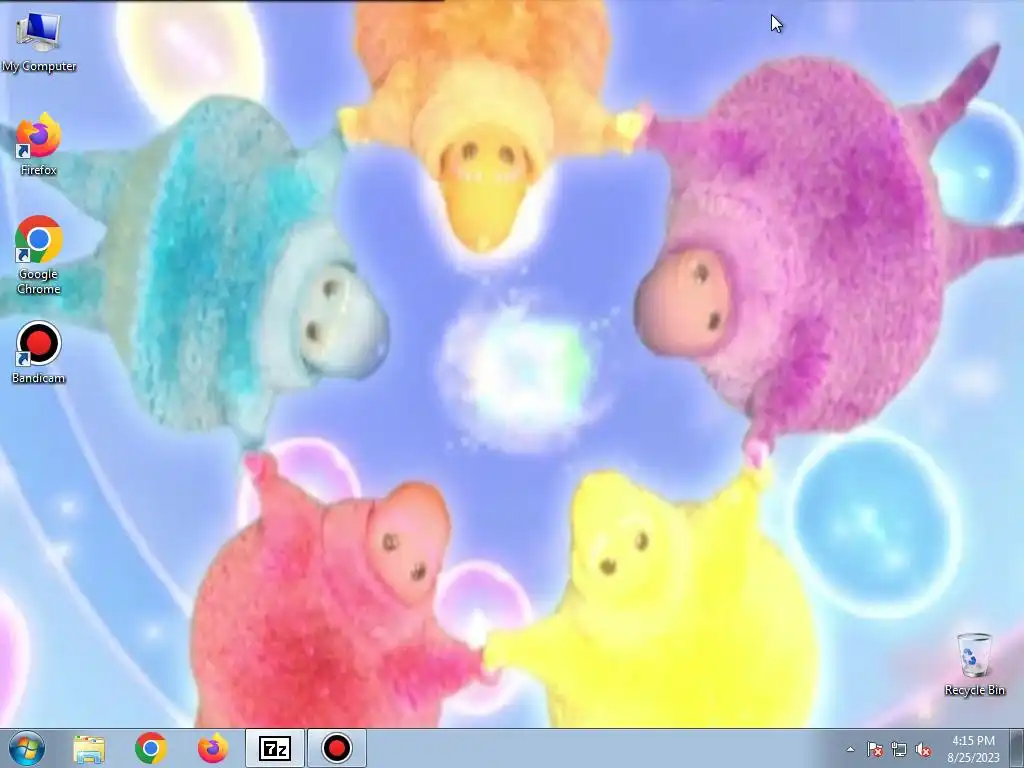Select the Recycle Bin icon

tap(974, 664)
